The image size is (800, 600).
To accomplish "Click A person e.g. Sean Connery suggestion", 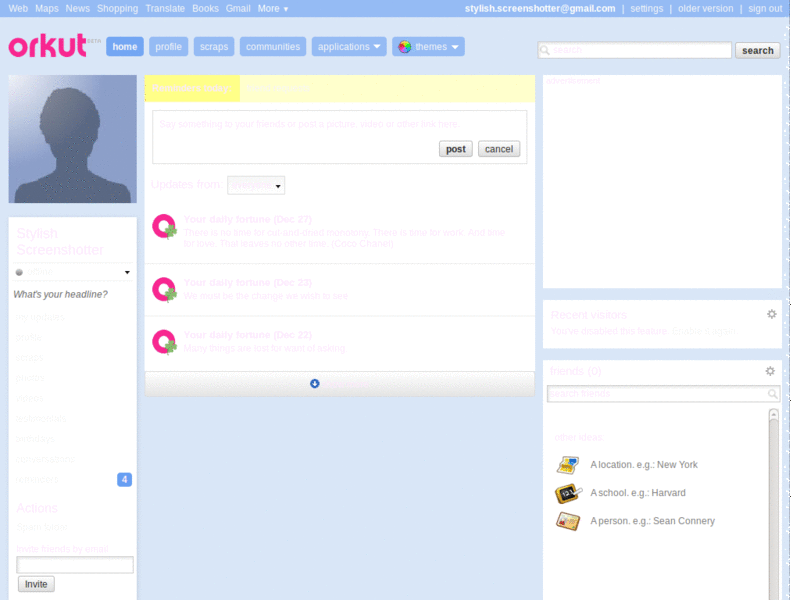I will tap(653, 521).
